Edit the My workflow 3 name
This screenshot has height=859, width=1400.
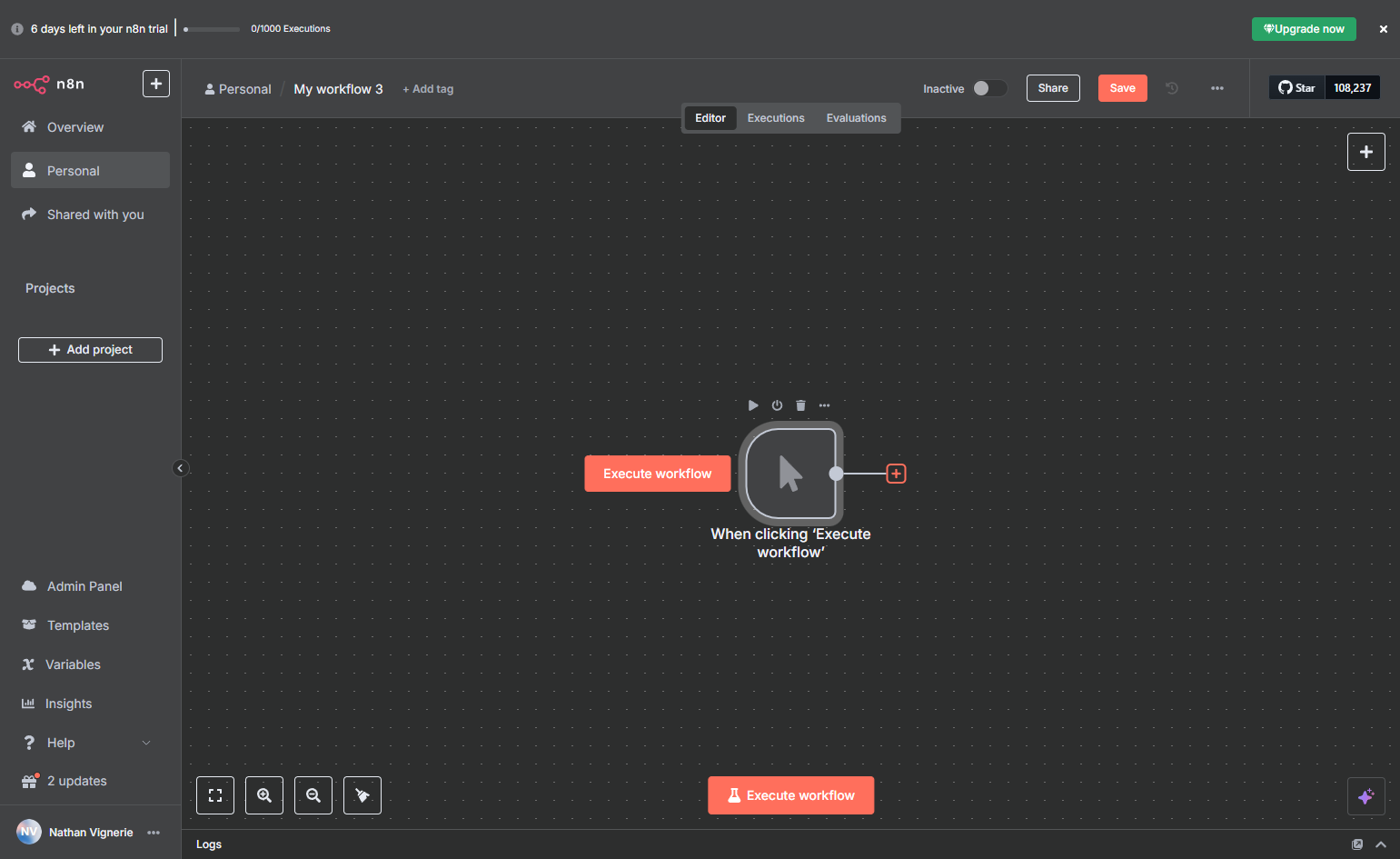click(x=338, y=89)
